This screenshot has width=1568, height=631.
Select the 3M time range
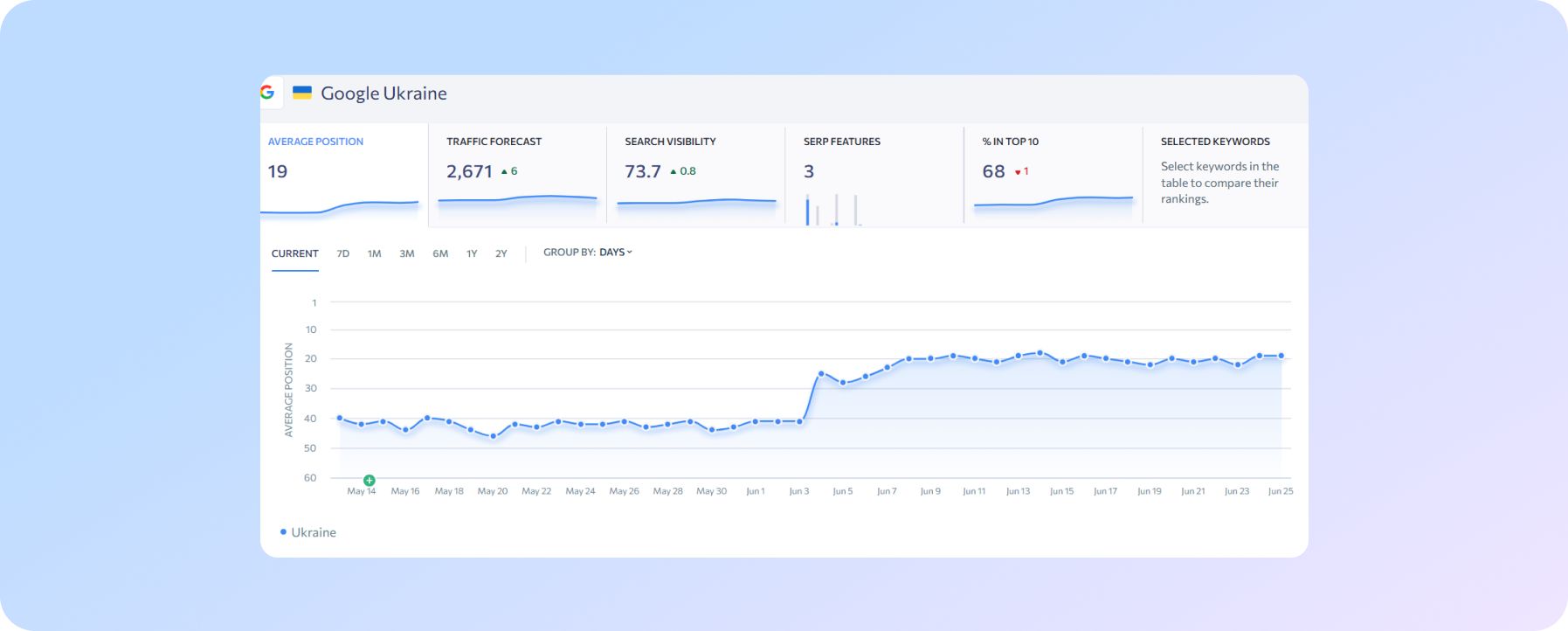pyautogui.click(x=407, y=253)
